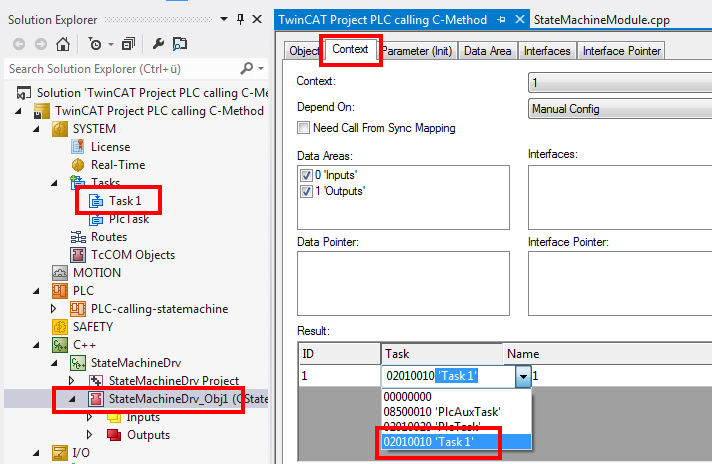712x464 pixels.
Task: Select PLC-calling-statemachine project
Action: tap(159, 309)
